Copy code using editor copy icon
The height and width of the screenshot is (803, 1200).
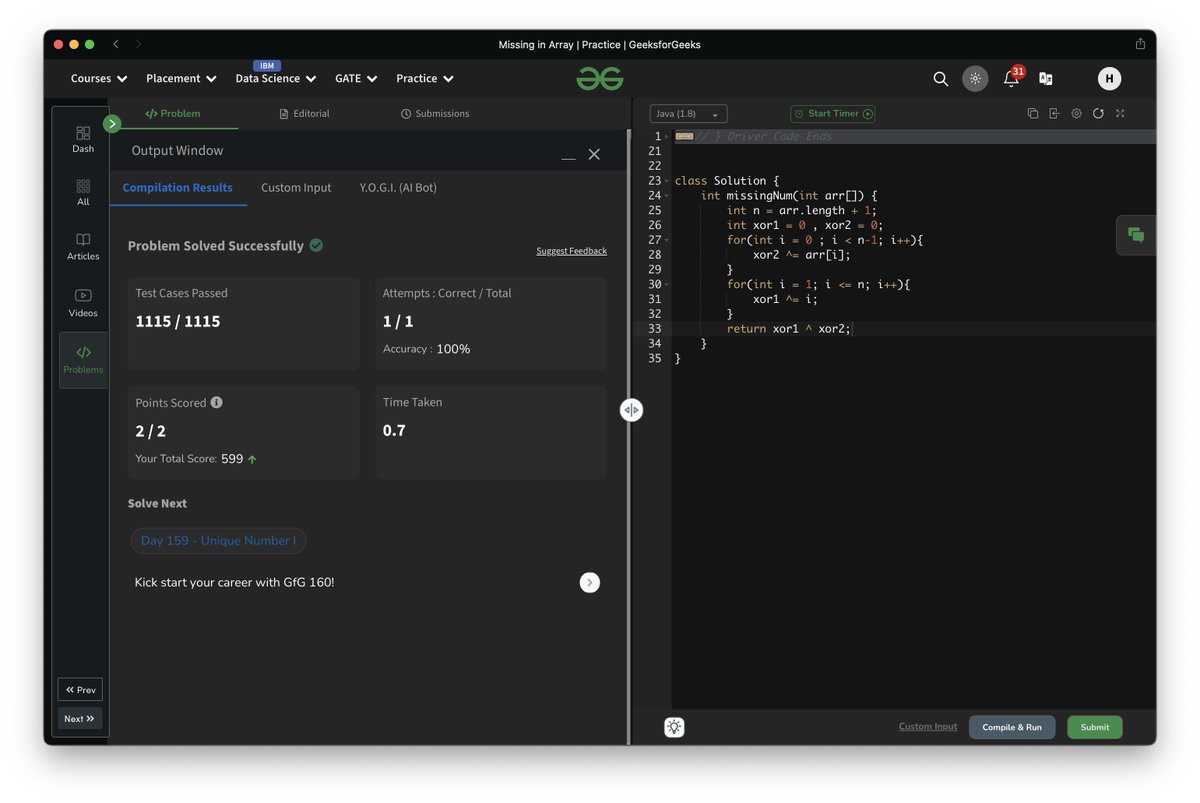click(1033, 114)
